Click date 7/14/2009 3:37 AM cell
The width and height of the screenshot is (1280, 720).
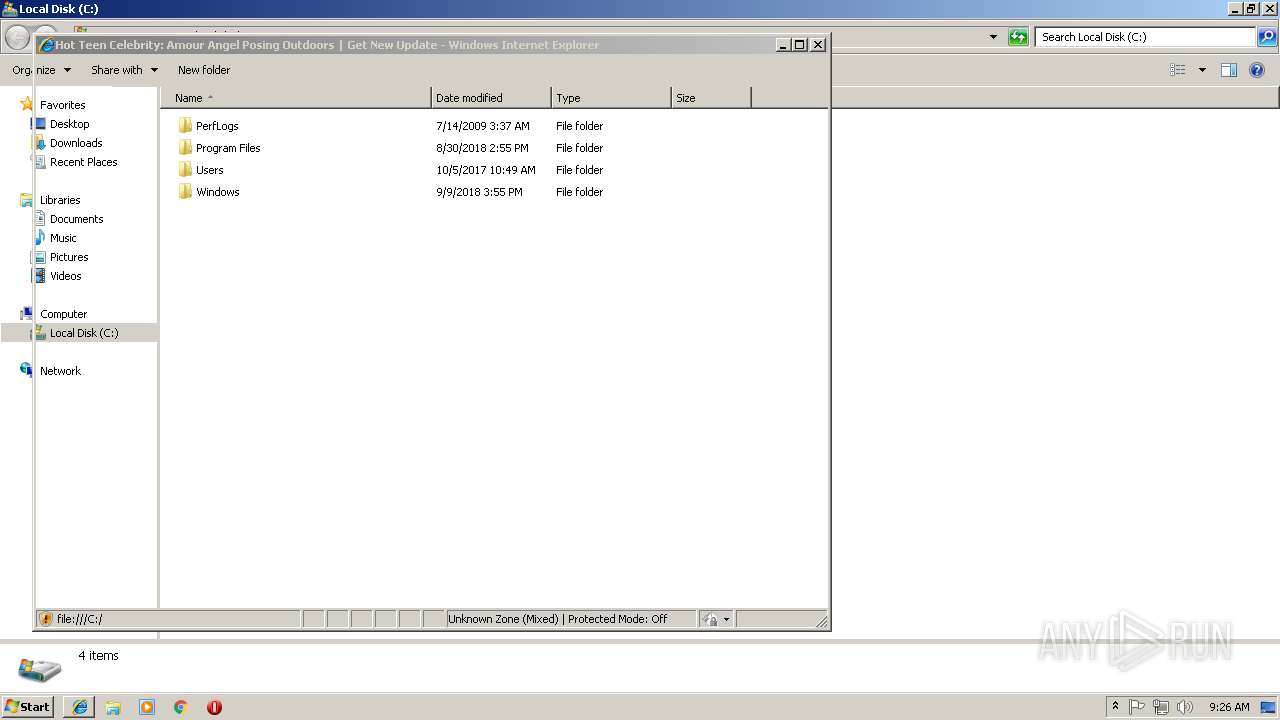coord(483,126)
